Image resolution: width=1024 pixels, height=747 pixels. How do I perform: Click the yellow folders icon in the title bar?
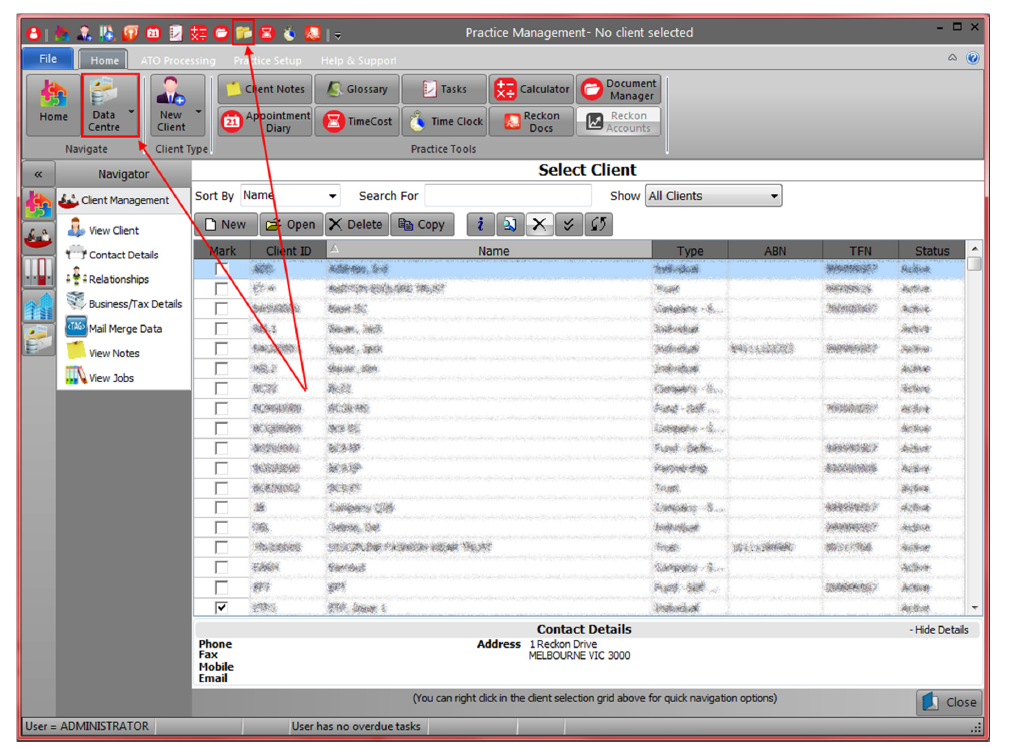point(244,33)
